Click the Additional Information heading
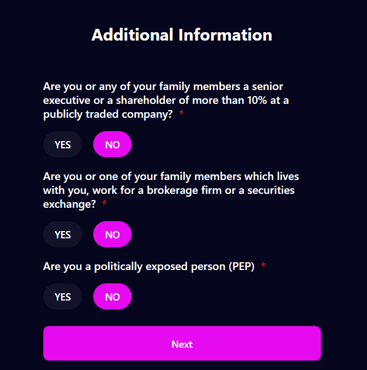Image resolution: width=367 pixels, height=370 pixels. [182, 35]
